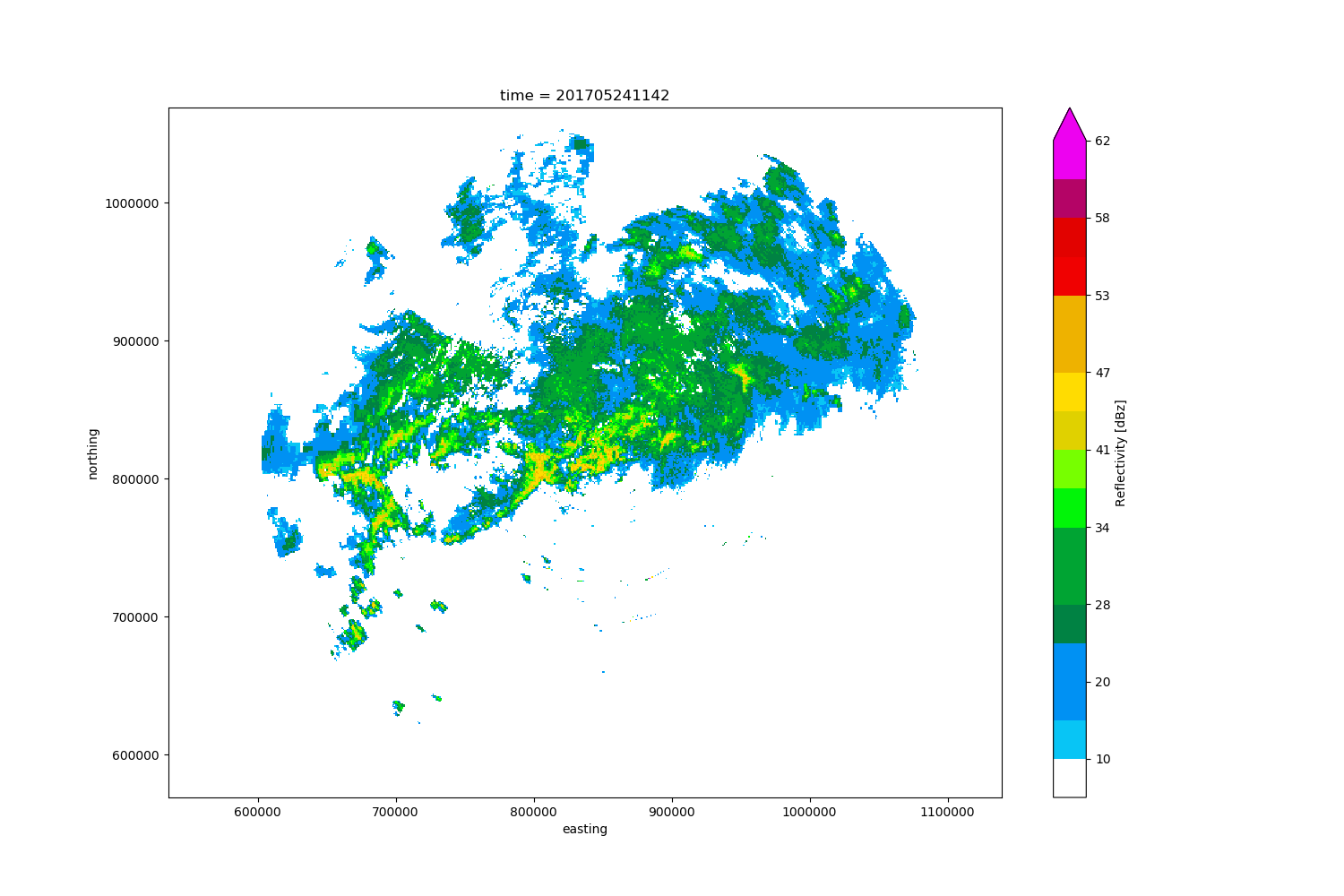Click the dark green colorbar segment just below 28
Image resolution: width=1344 pixels, height=896 pixels.
[1070, 624]
